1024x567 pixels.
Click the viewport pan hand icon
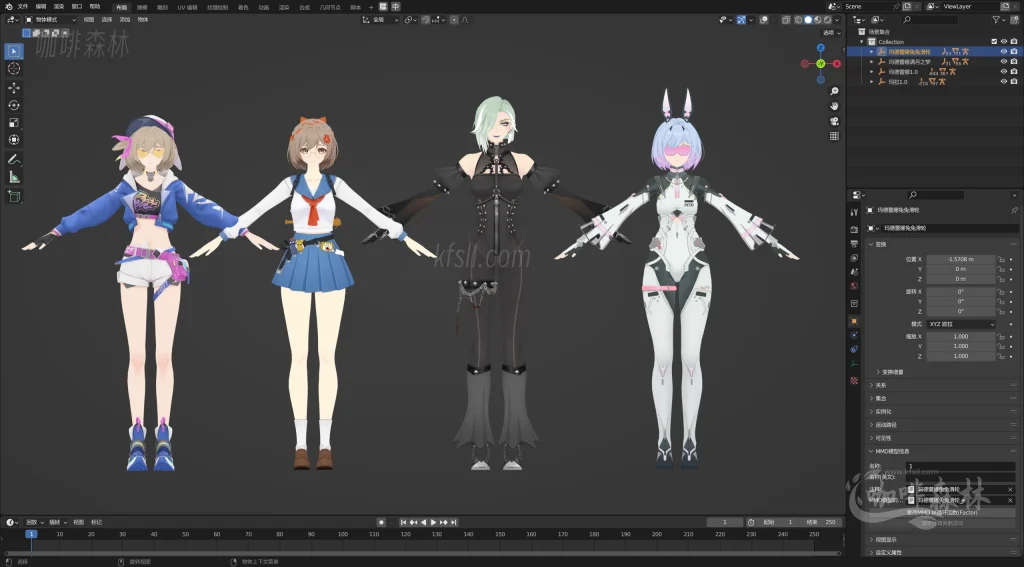834,106
